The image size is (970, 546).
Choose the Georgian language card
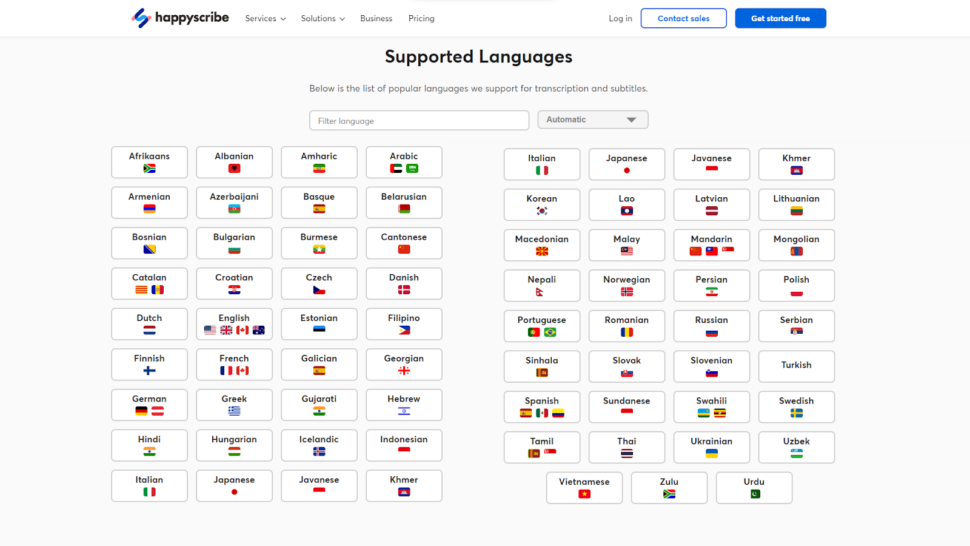404,364
